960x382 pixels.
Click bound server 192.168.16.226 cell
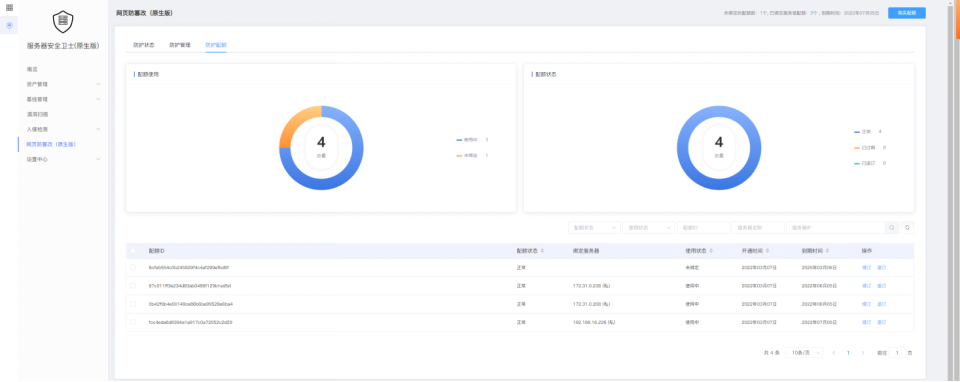pos(595,322)
